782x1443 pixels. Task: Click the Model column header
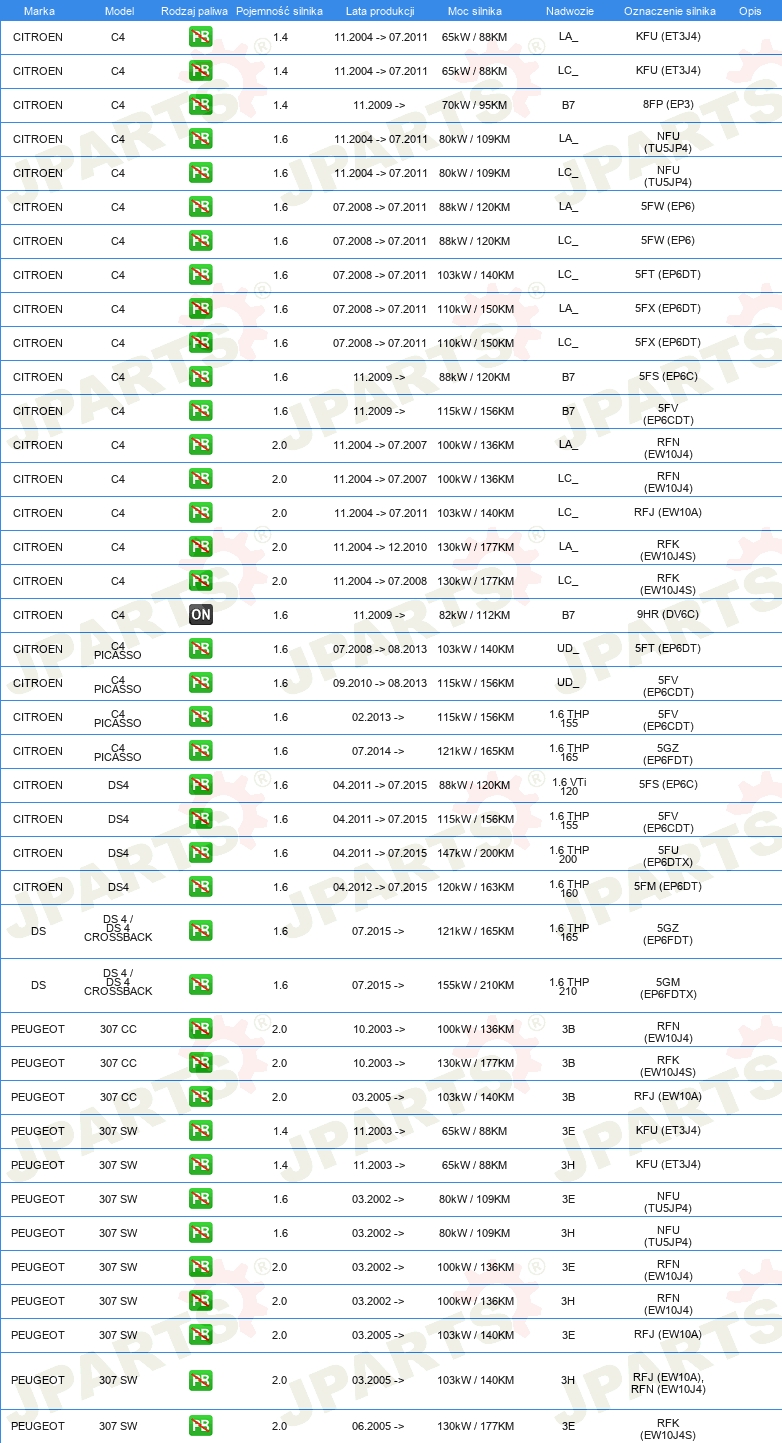(x=119, y=11)
